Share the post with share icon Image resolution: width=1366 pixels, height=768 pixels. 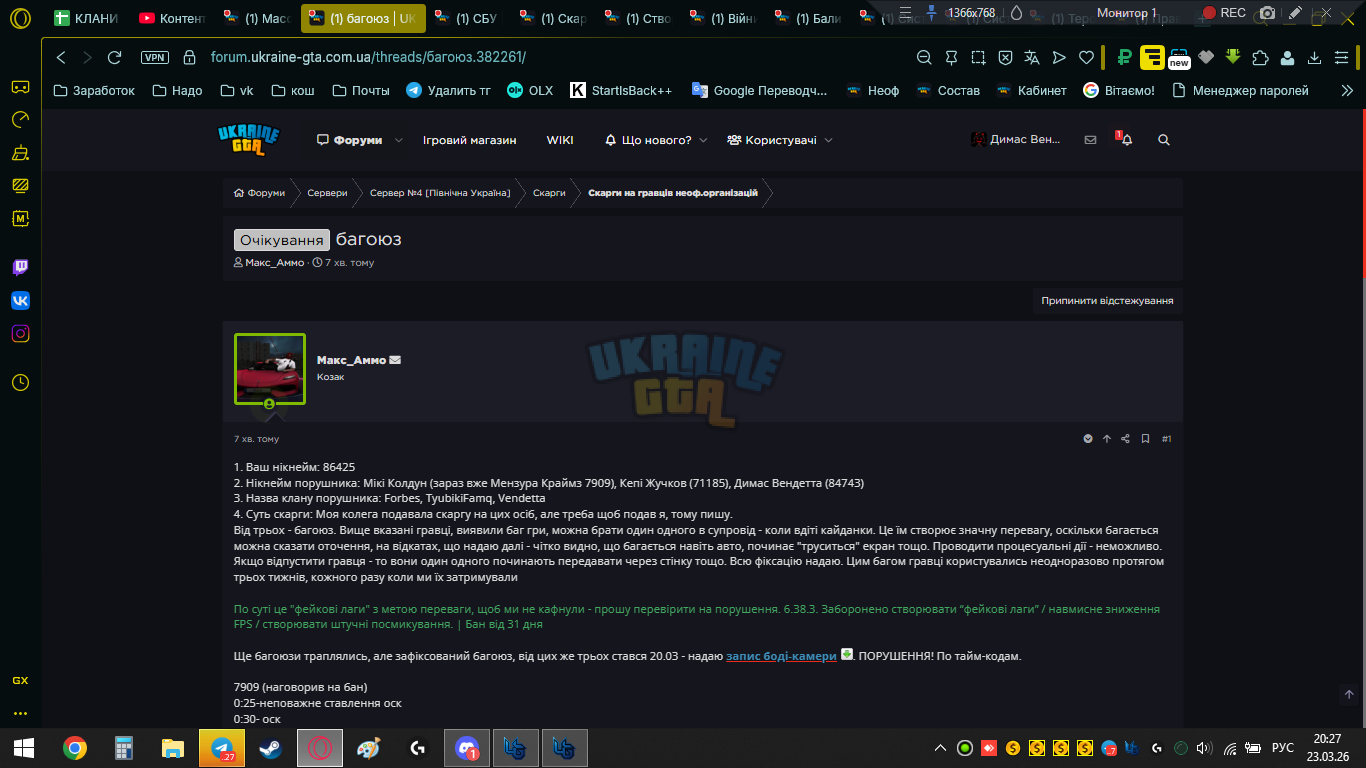click(1126, 439)
